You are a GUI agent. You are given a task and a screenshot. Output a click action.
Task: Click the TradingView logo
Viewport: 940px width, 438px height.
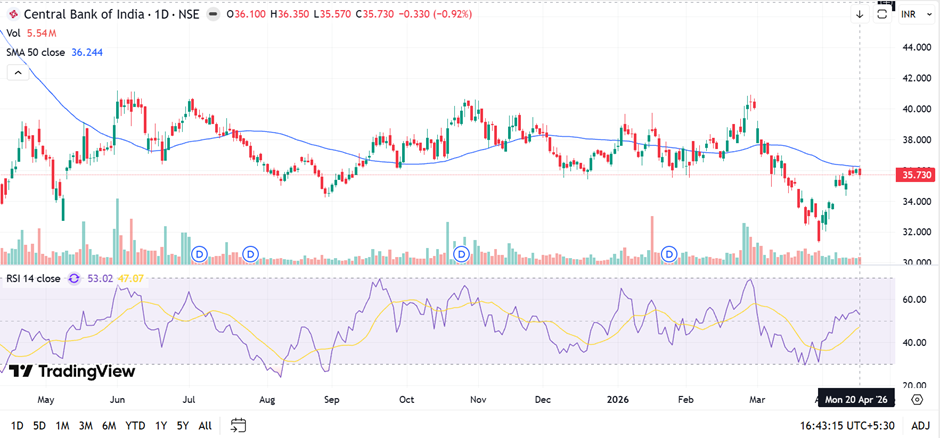point(72,372)
